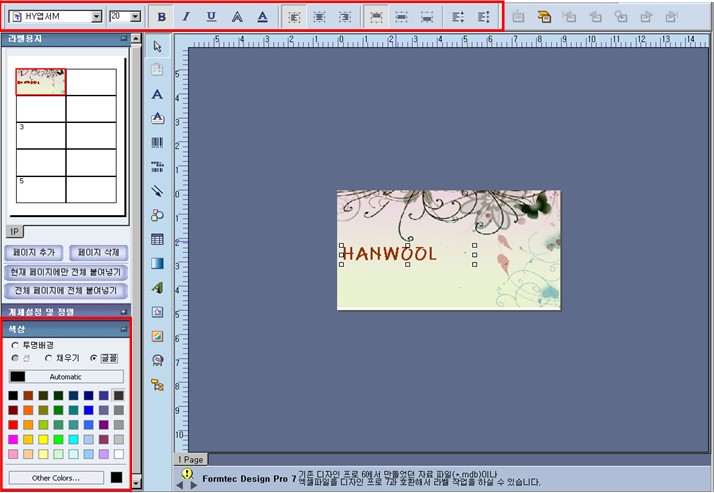Click left panel scroll-up arrow
The width and height of the screenshot is (714, 493).
[136, 39]
